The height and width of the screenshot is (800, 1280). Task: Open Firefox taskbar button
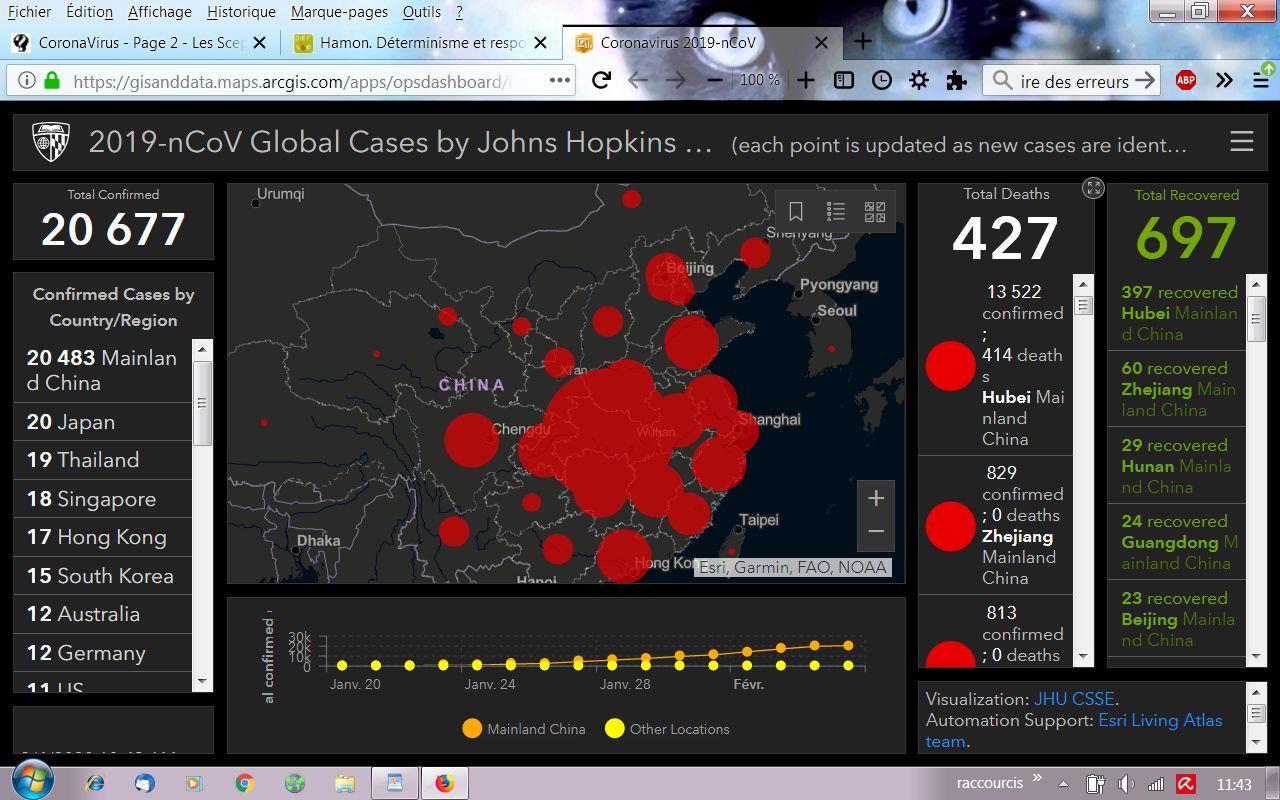click(444, 783)
